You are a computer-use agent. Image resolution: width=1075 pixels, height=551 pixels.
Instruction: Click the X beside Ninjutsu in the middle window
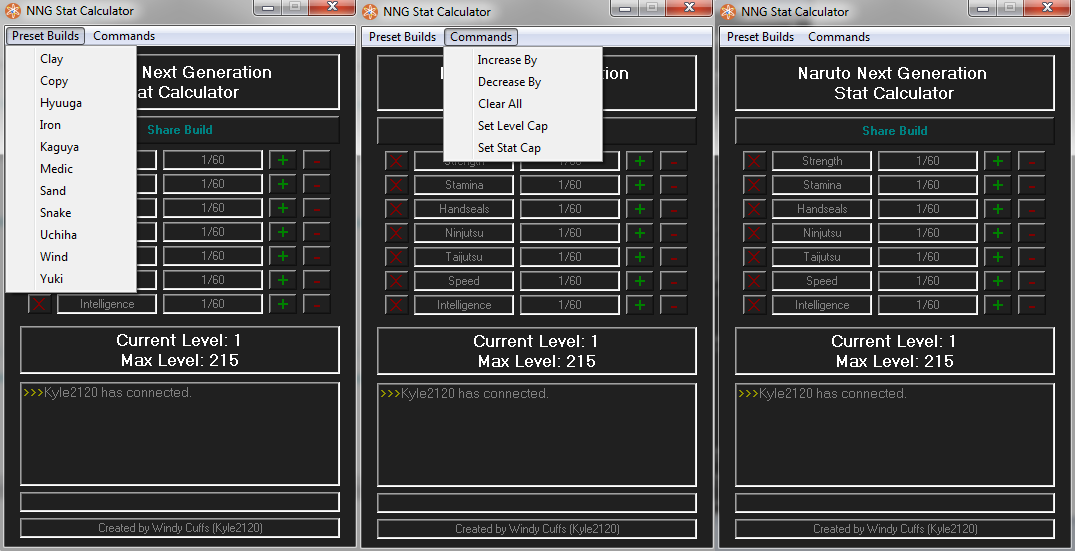[396, 233]
